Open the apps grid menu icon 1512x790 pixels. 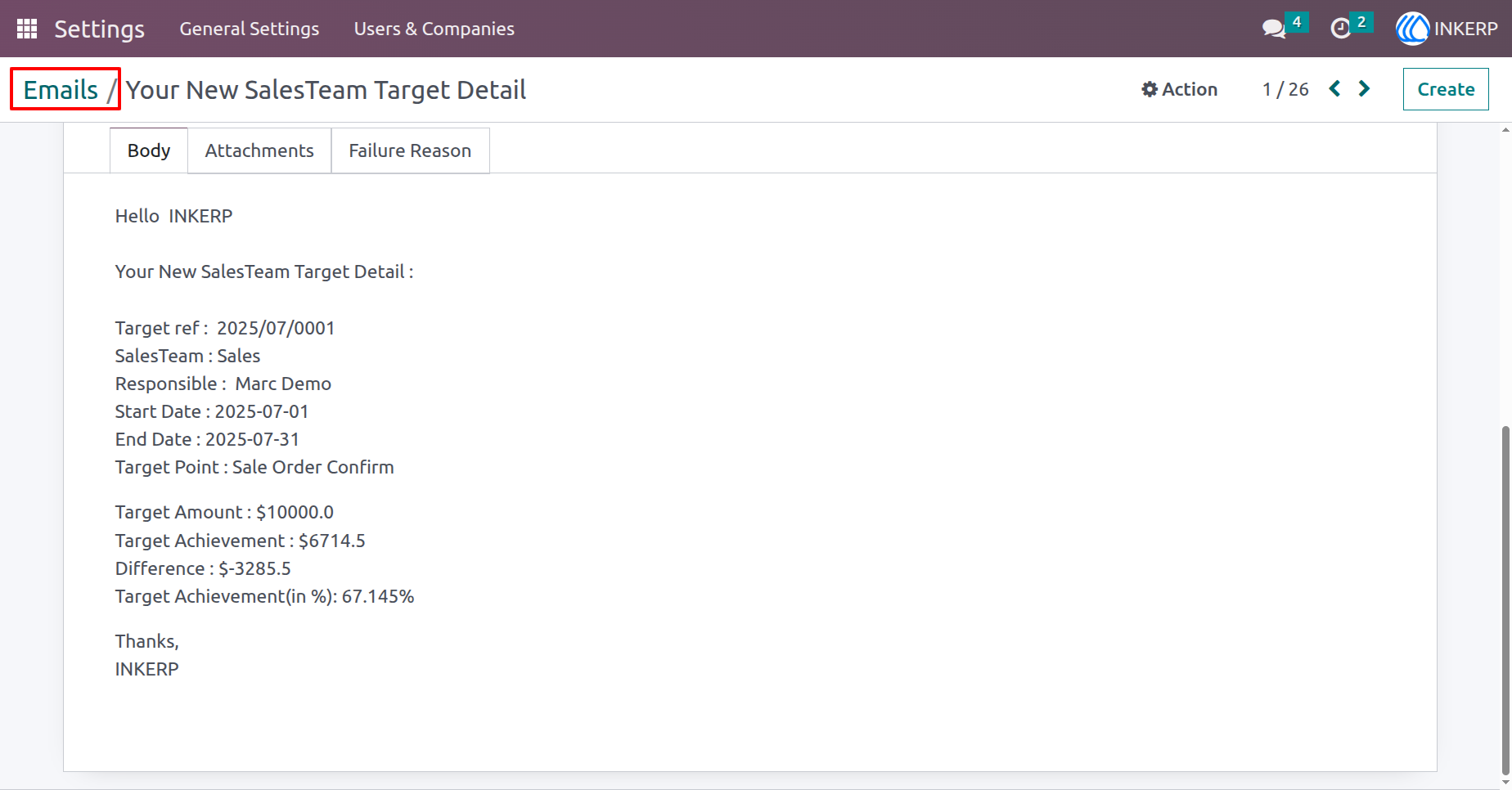pyautogui.click(x=27, y=29)
